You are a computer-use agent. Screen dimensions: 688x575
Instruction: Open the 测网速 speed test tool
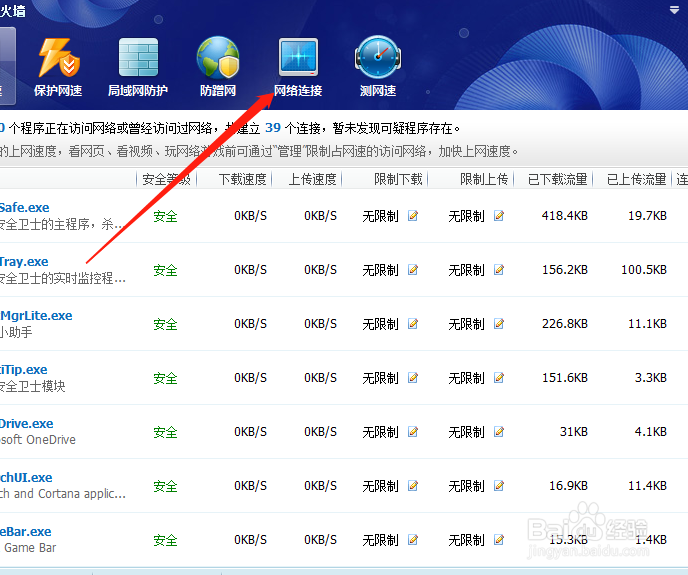(x=378, y=67)
